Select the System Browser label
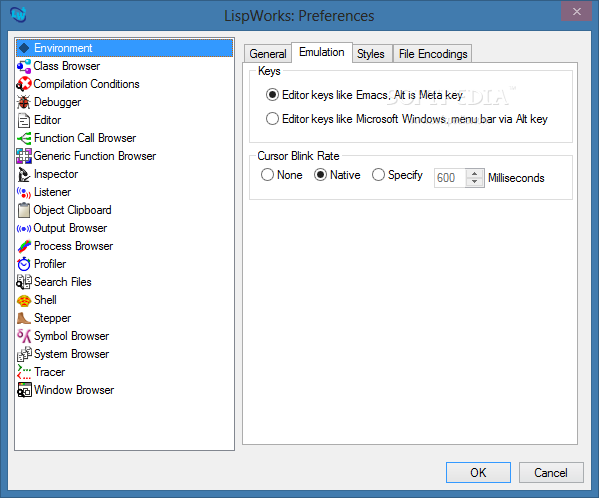Screen dimensions: 599x498 coord(71,354)
